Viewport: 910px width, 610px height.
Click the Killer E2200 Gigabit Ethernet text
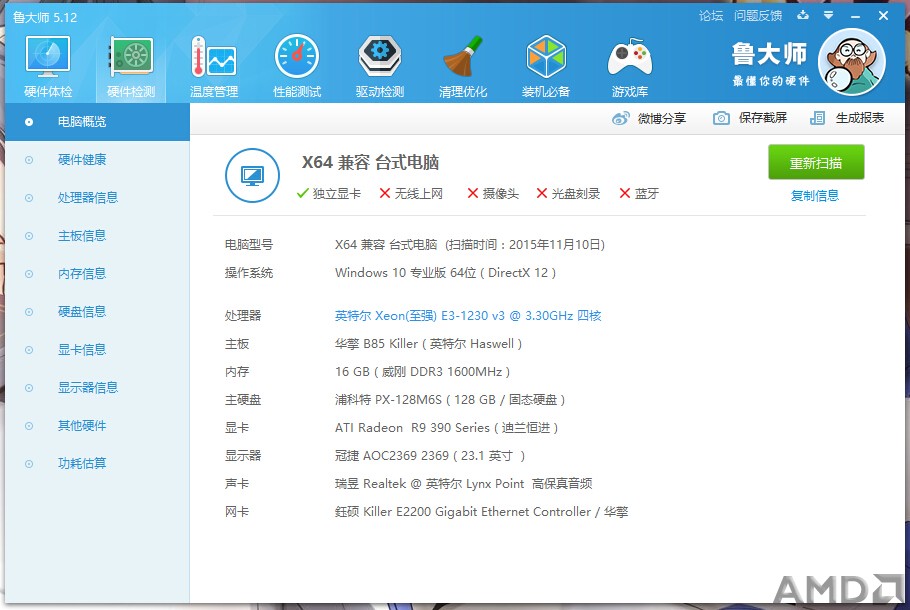[x=481, y=512]
